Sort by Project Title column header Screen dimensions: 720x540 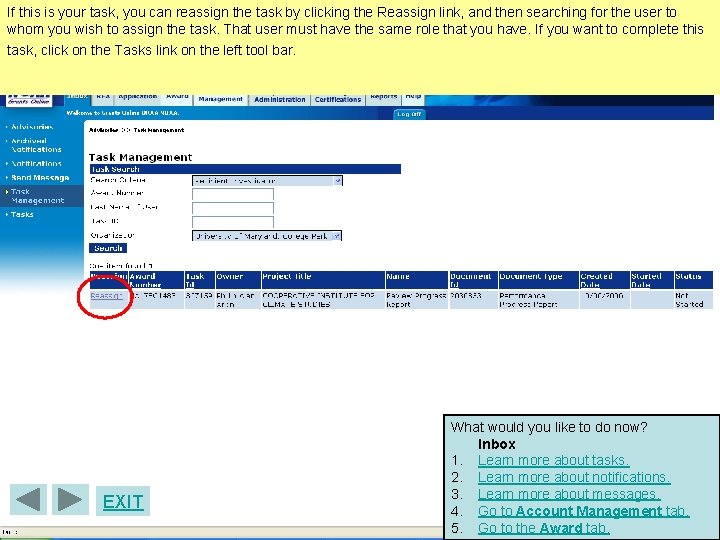point(323,280)
